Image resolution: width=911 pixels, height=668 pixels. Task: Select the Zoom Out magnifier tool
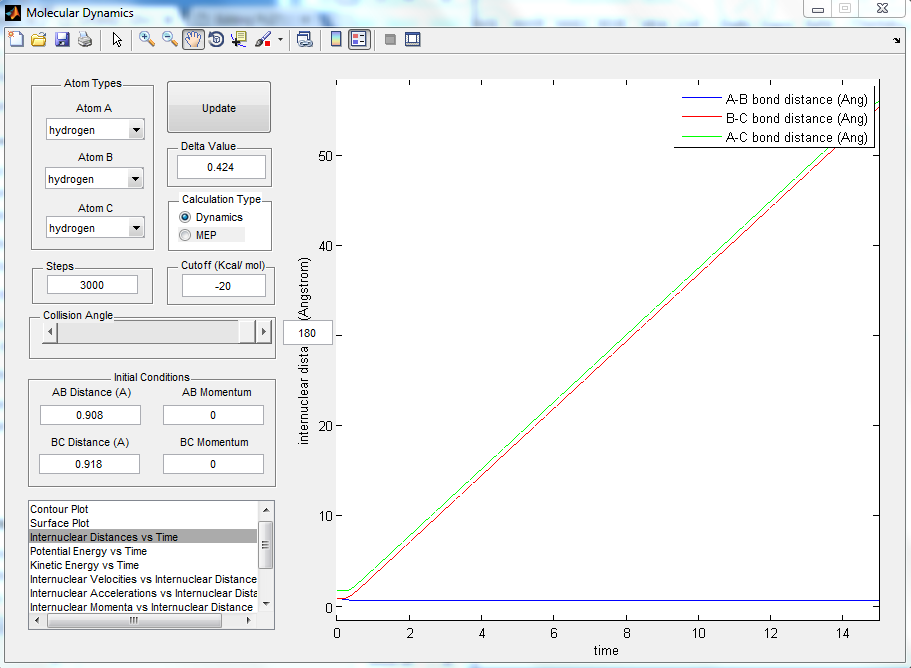point(170,40)
